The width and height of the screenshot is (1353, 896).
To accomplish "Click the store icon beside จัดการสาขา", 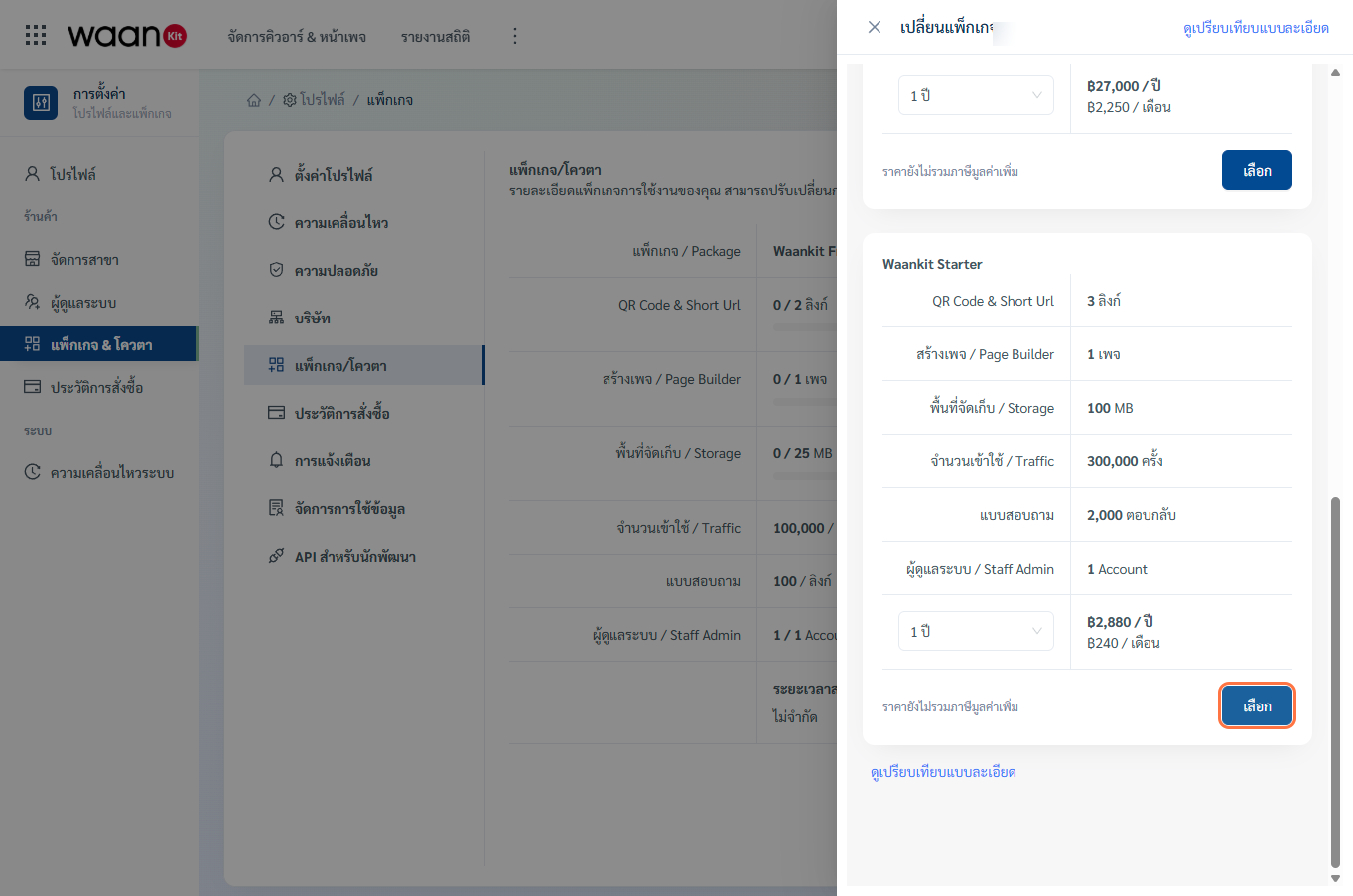I will coord(33,259).
